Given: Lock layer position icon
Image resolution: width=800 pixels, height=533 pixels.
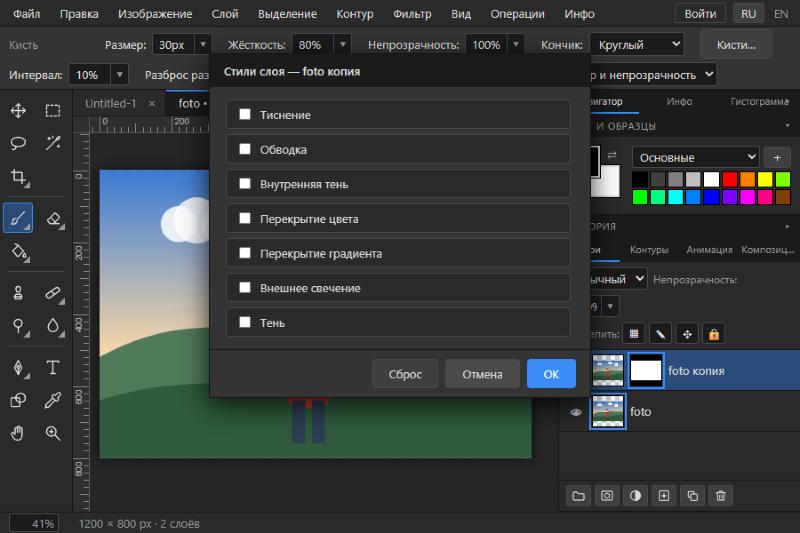Looking at the screenshot, I should click(x=687, y=334).
